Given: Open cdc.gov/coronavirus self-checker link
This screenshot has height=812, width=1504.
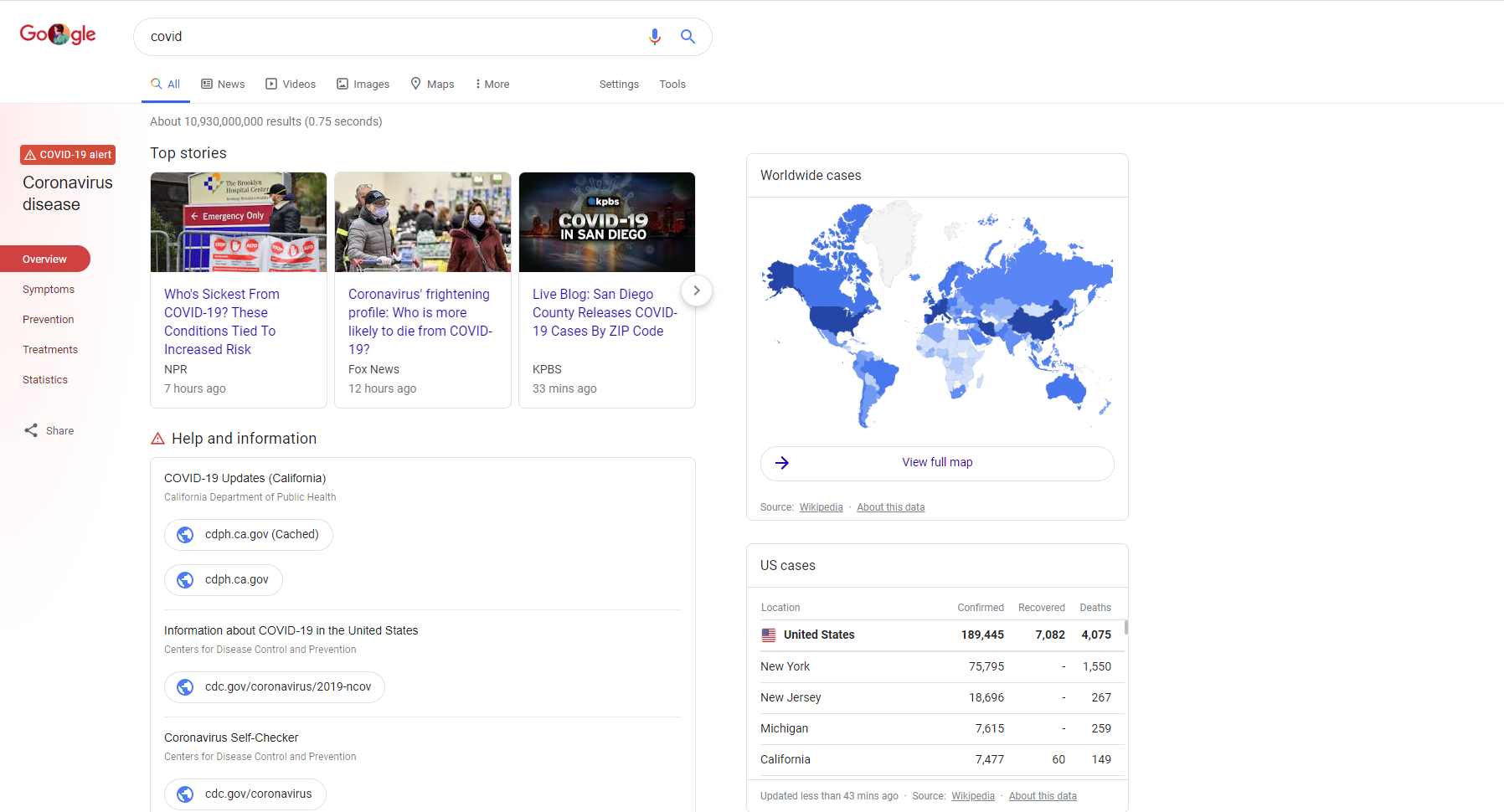Looking at the screenshot, I should pyautogui.click(x=245, y=794).
